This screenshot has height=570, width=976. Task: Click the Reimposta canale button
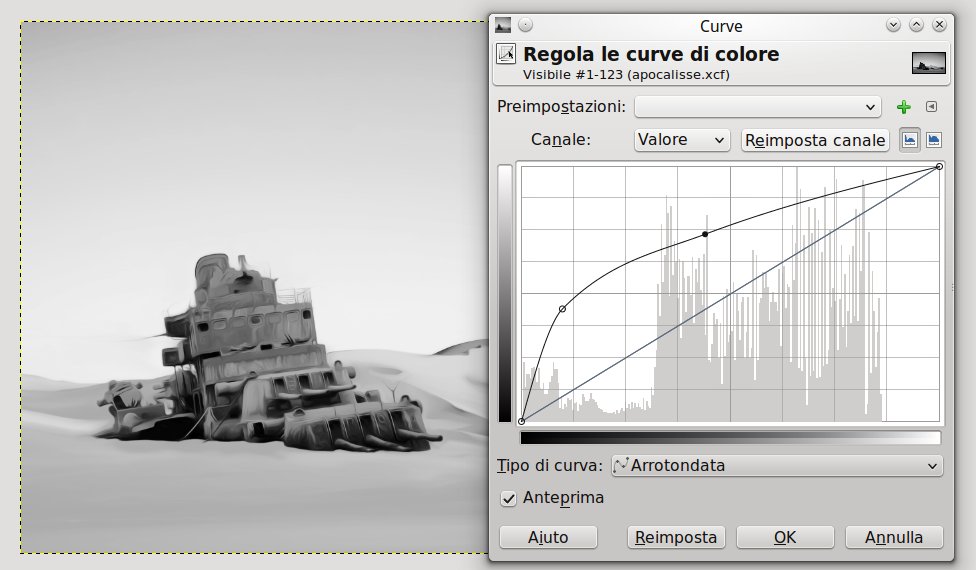(815, 140)
